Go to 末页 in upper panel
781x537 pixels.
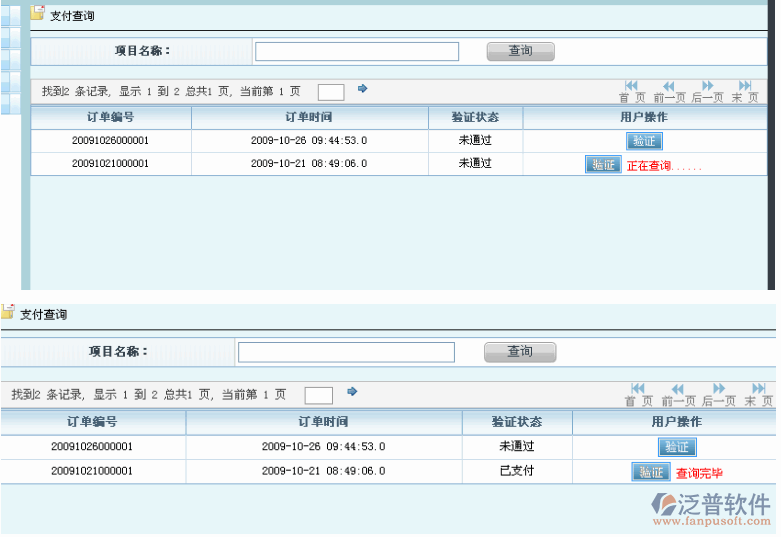pyautogui.click(x=745, y=92)
